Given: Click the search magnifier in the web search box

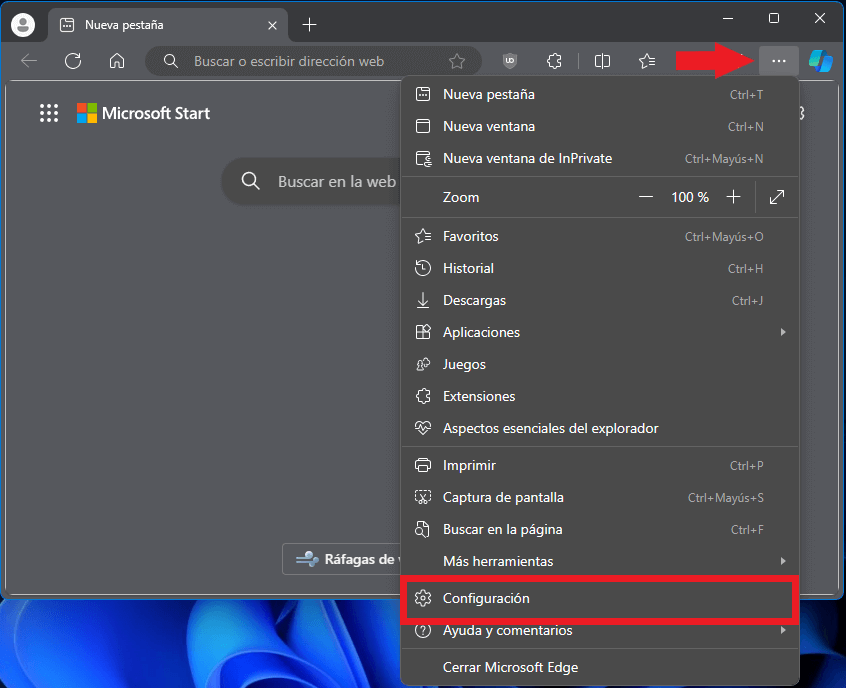Looking at the screenshot, I should pos(250,181).
